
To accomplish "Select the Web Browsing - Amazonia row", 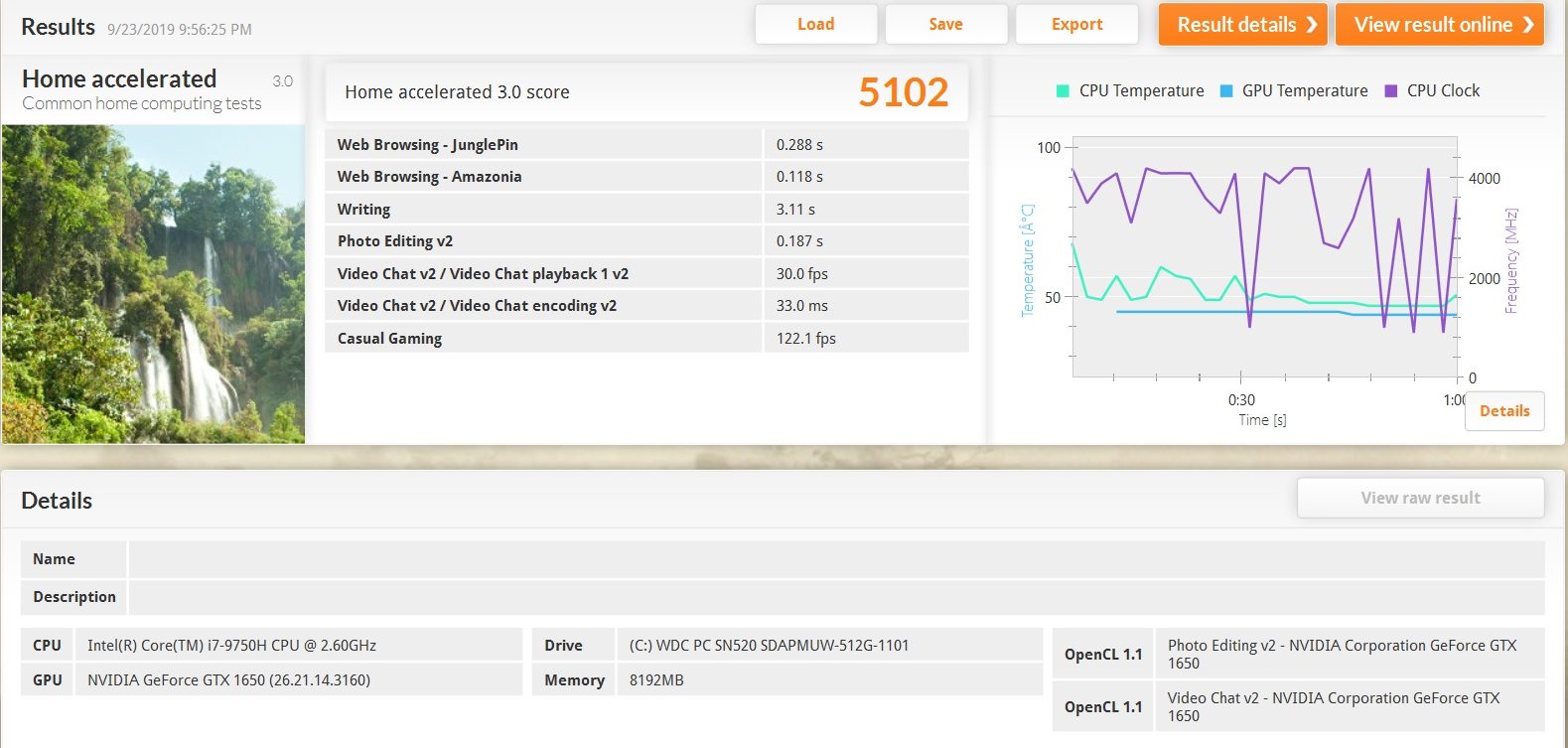I will click(646, 177).
